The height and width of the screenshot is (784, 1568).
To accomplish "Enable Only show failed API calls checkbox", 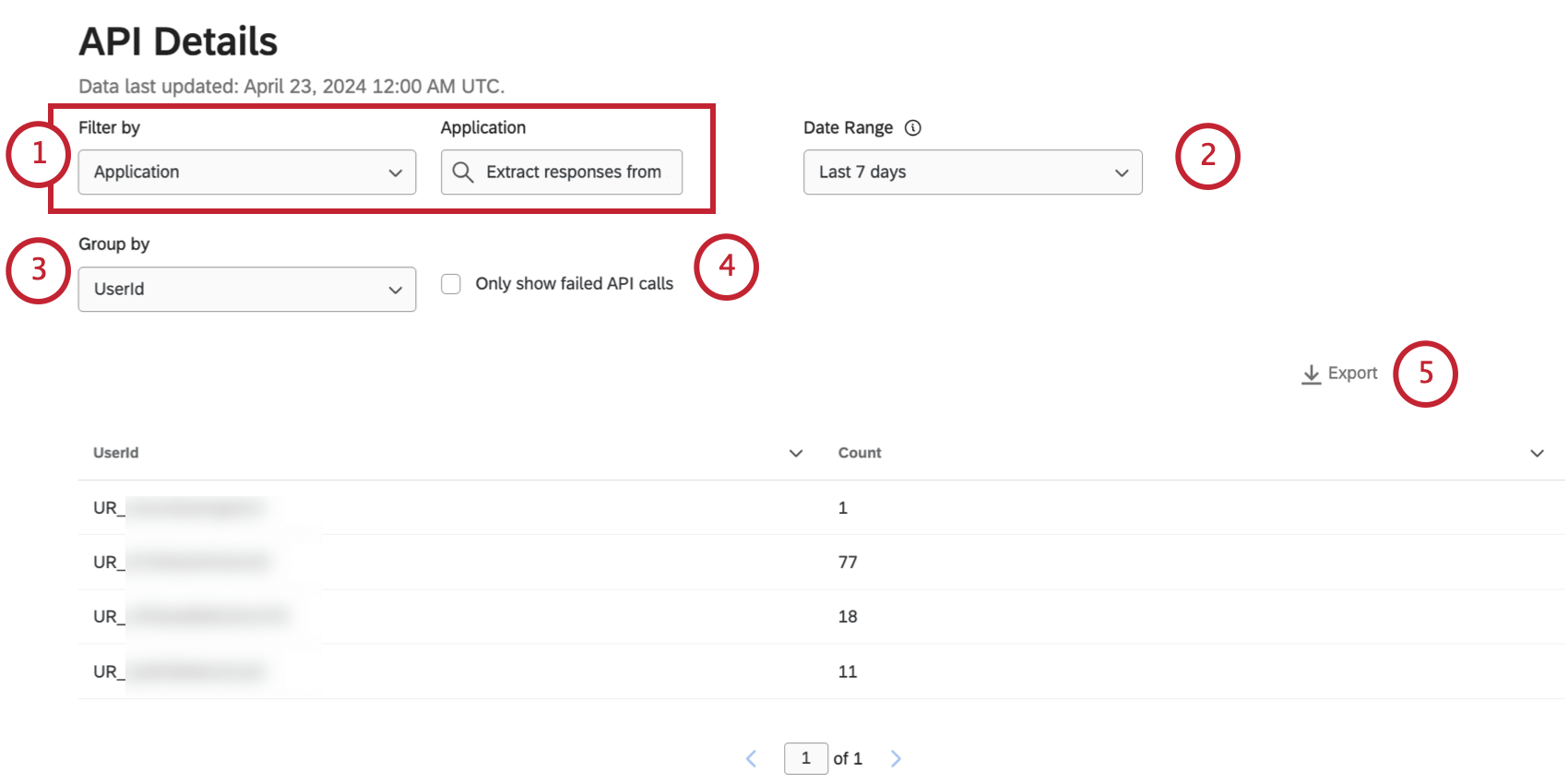I will (x=451, y=284).
